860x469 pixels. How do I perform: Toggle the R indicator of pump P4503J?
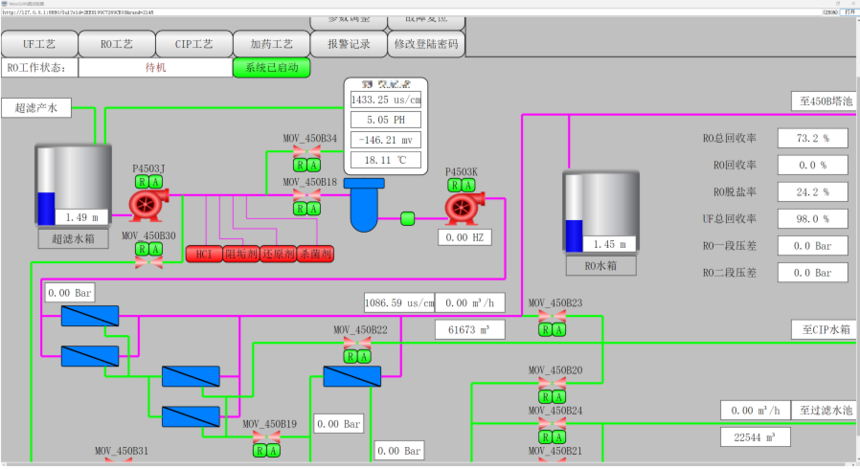point(142,182)
